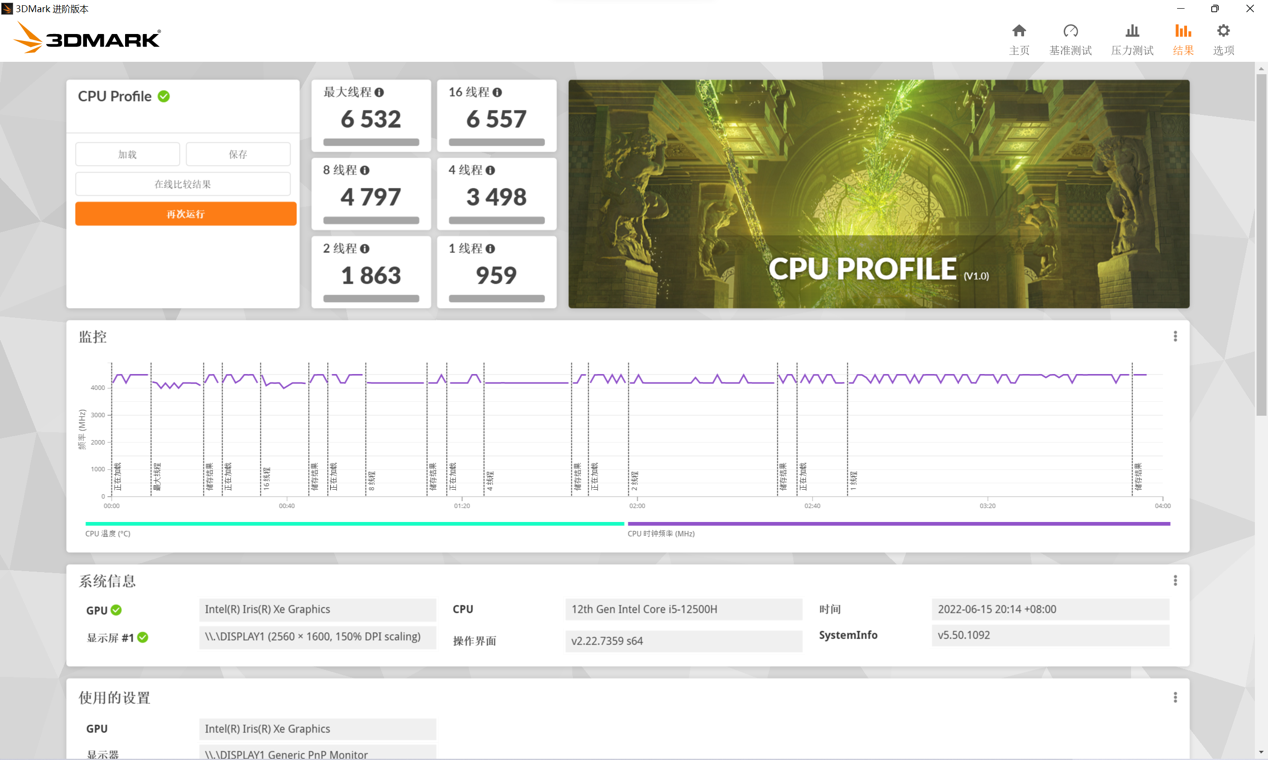Image resolution: width=1268 pixels, height=760 pixels.
Task: Expand the 监控 panel options menu
Action: (x=1175, y=337)
